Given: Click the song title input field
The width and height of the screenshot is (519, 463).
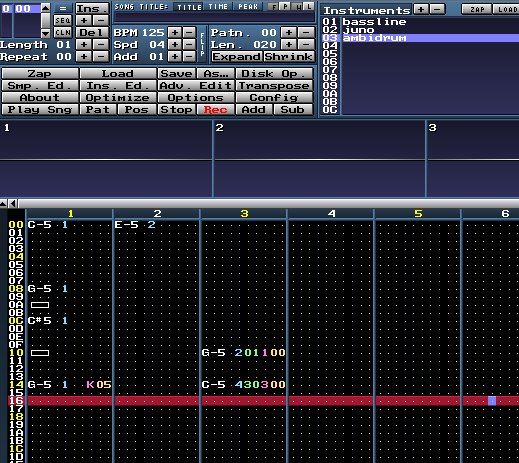Looking at the screenshot, I should [214, 17].
